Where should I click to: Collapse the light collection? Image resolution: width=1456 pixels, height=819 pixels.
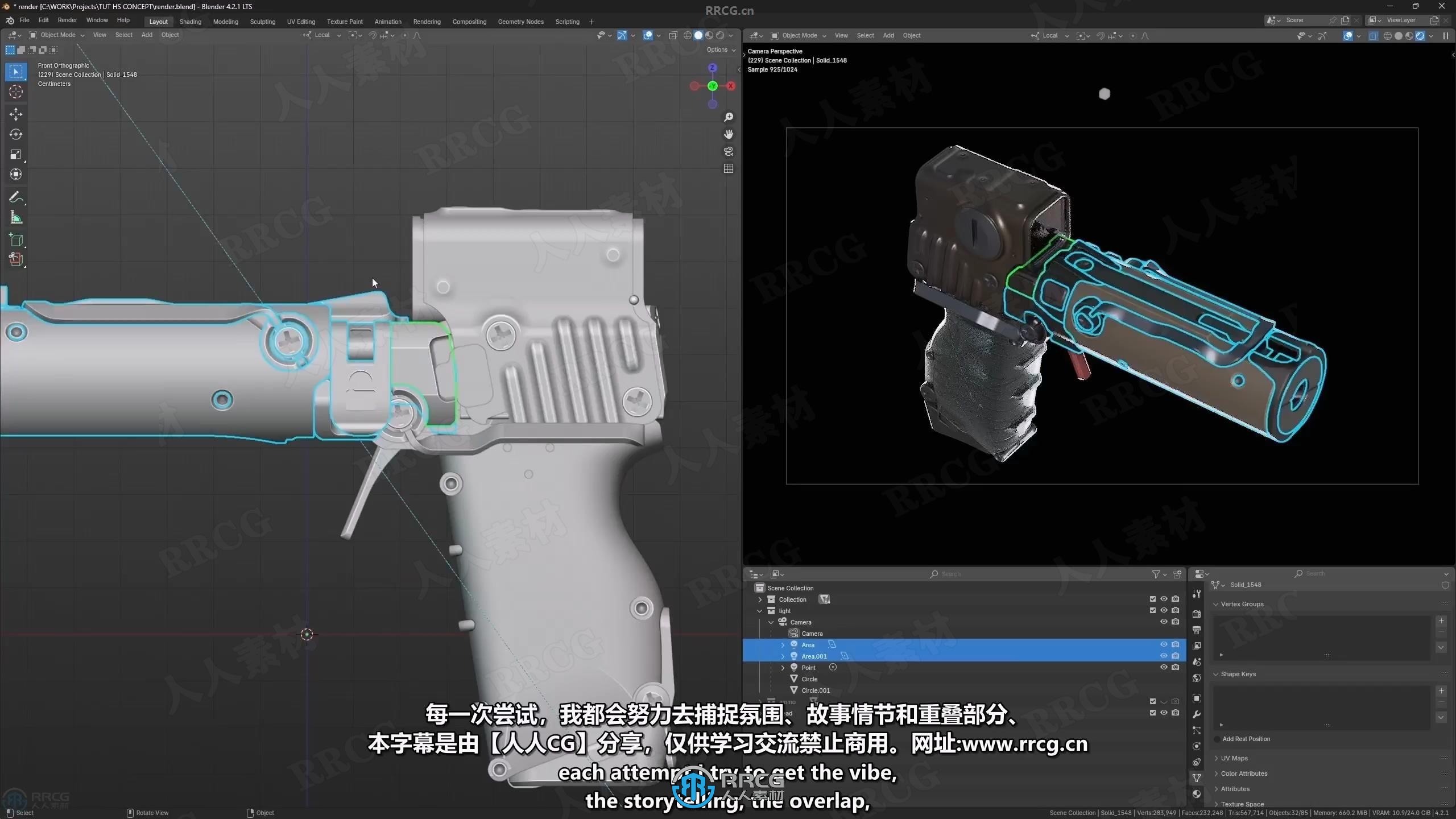point(760,611)
